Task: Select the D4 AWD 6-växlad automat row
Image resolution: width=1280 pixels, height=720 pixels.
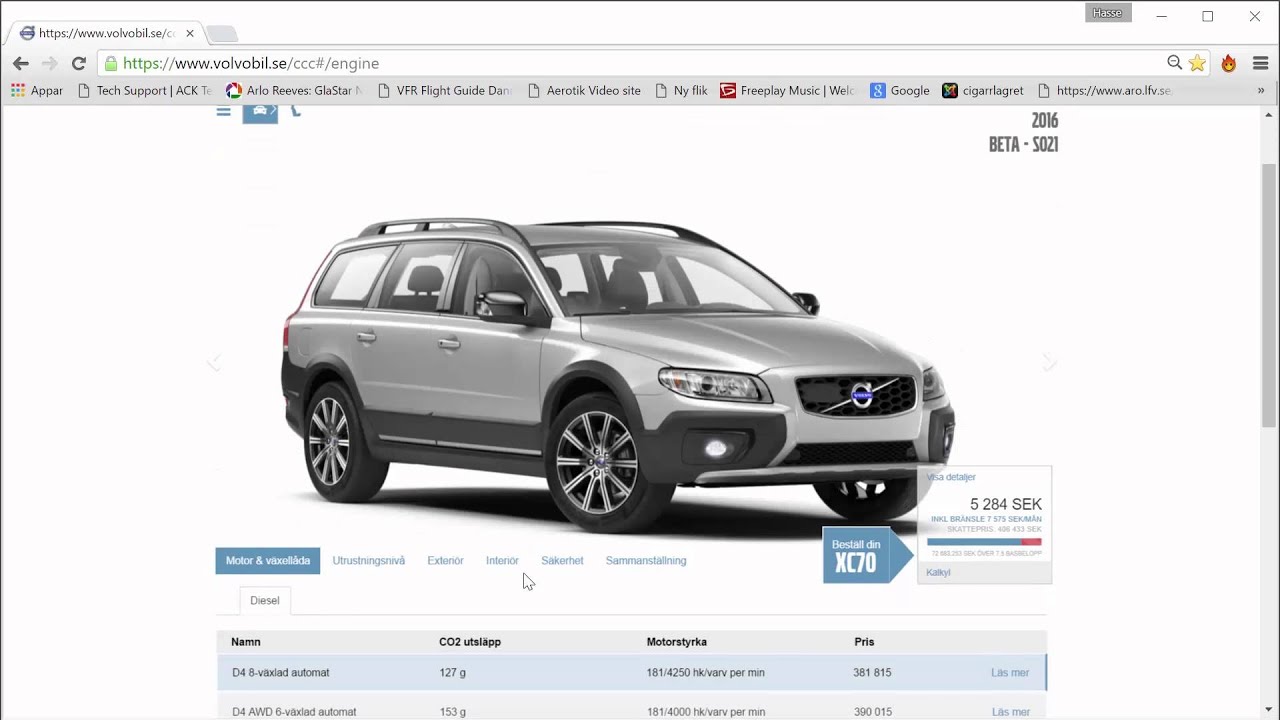Action: 632,707
